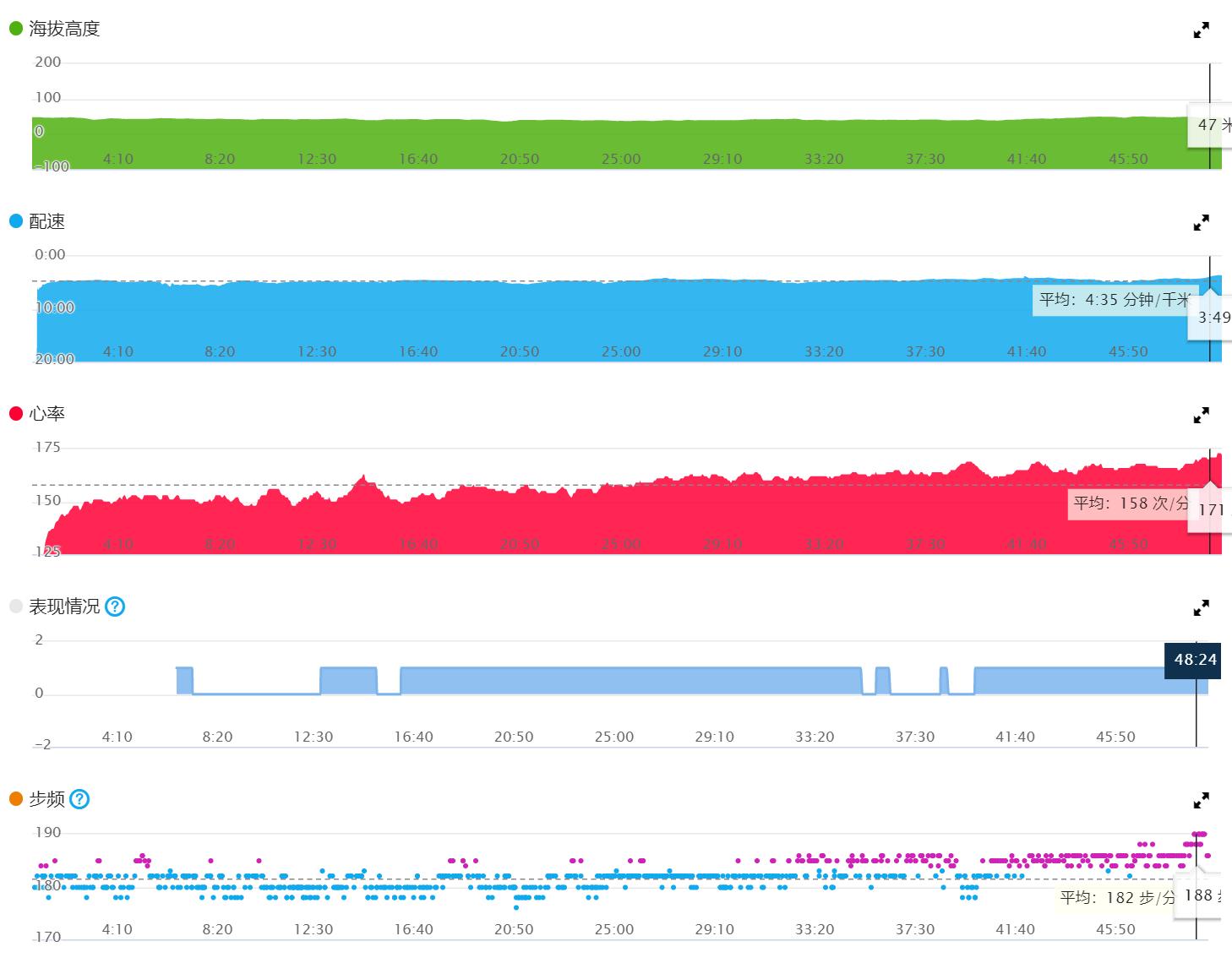Click the 200 label on the 海拔高度 axis
Viewport: 1232px width, 974px height.
point(48,62)
